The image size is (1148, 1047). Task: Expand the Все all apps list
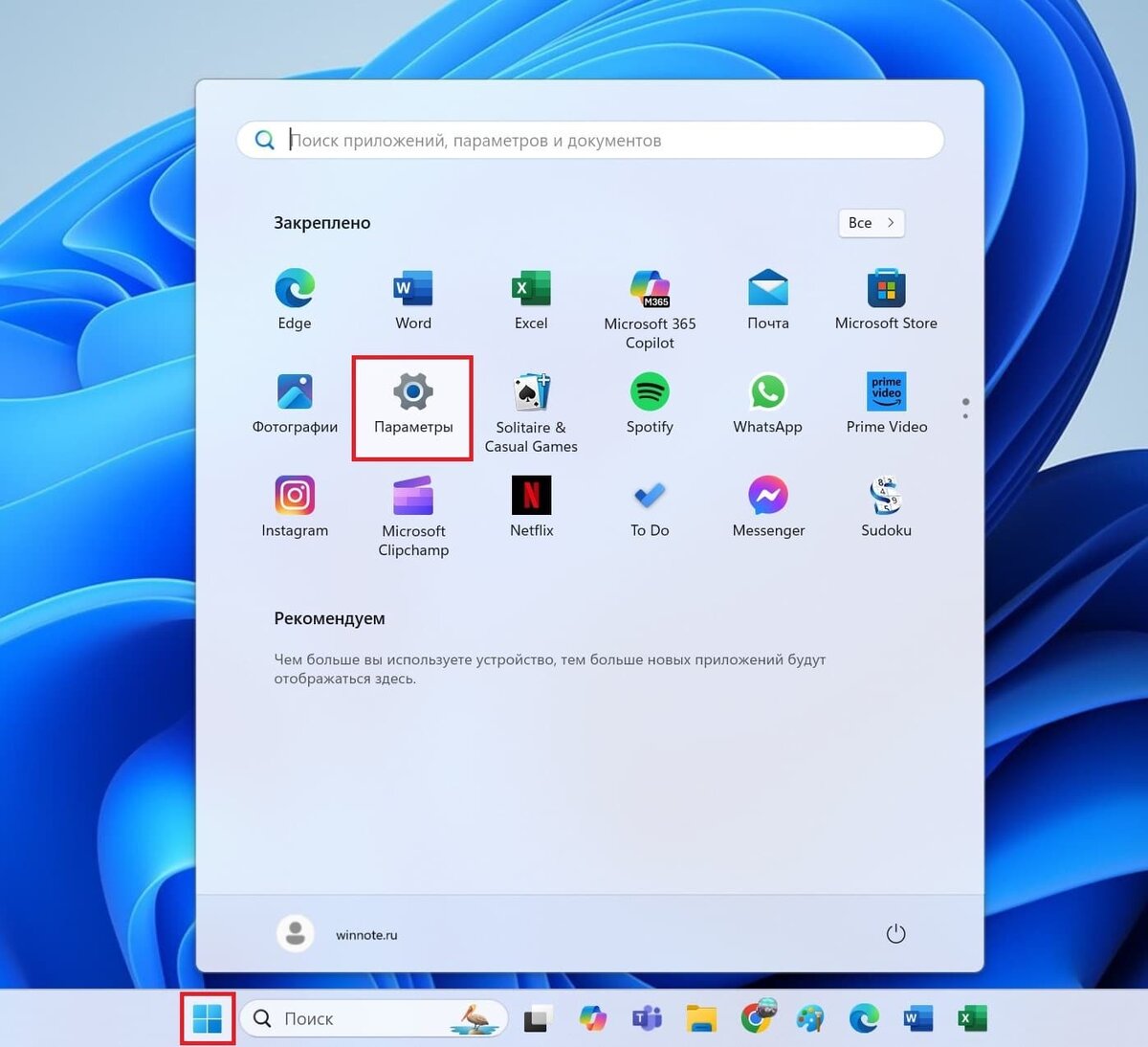(x=872, y=223)
